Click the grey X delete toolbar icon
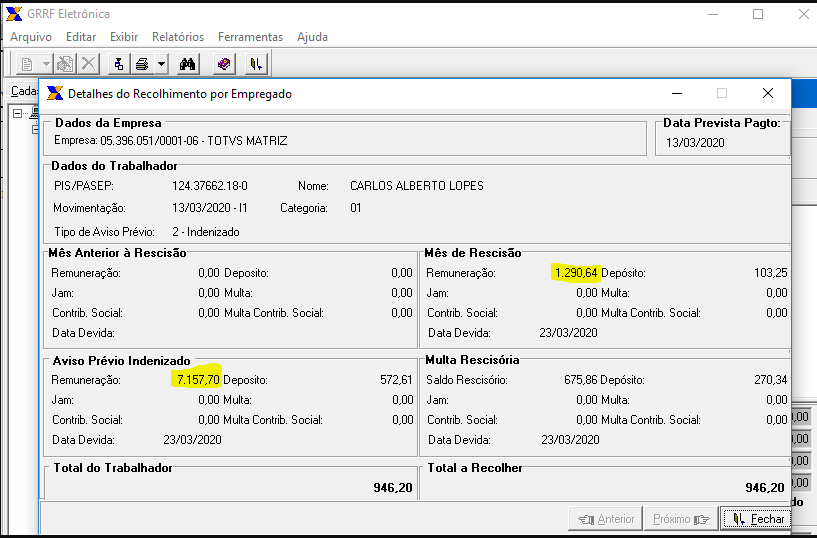 point(89,64)
